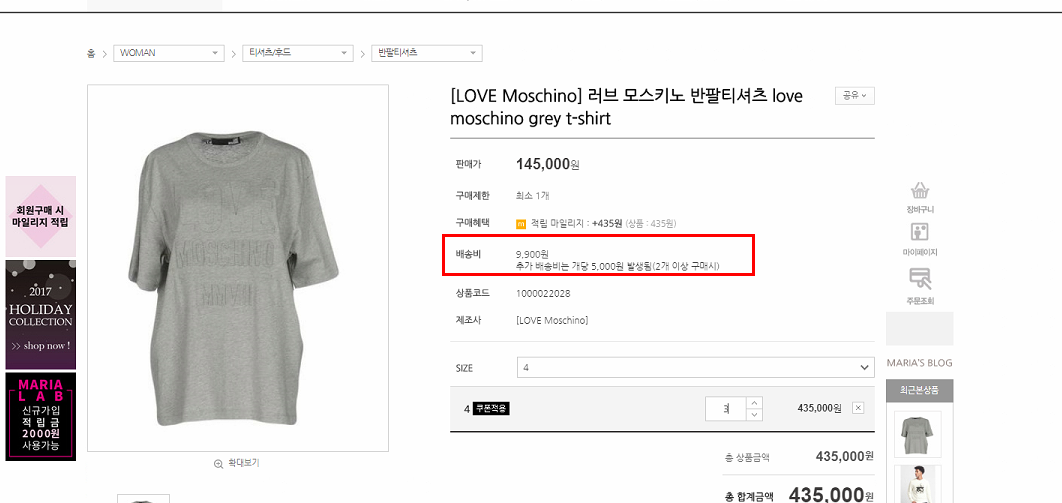Click the 홈 breadcrumb link
Screen dimensions: 1062x503
coord(91,53)
